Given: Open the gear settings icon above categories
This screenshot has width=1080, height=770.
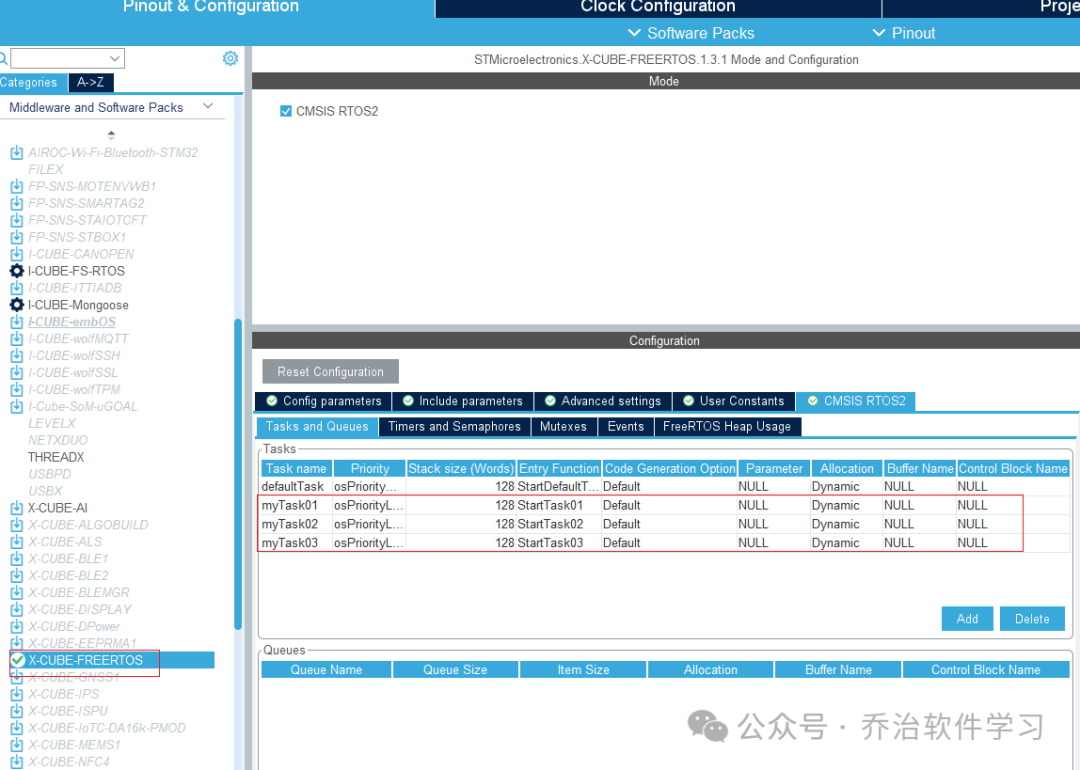Looking at the screenshot, I should click(230, 59).
